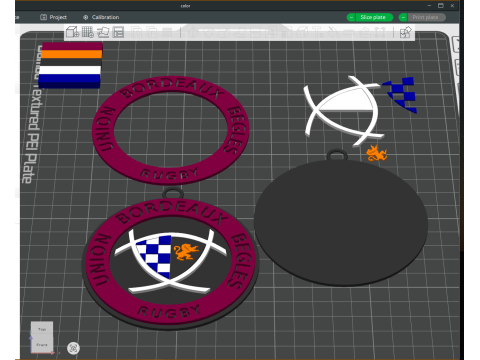Click the Arrange all objects icon
Image resolution: width=480 pixels, height=360 pixels.
tap(118, 32)
